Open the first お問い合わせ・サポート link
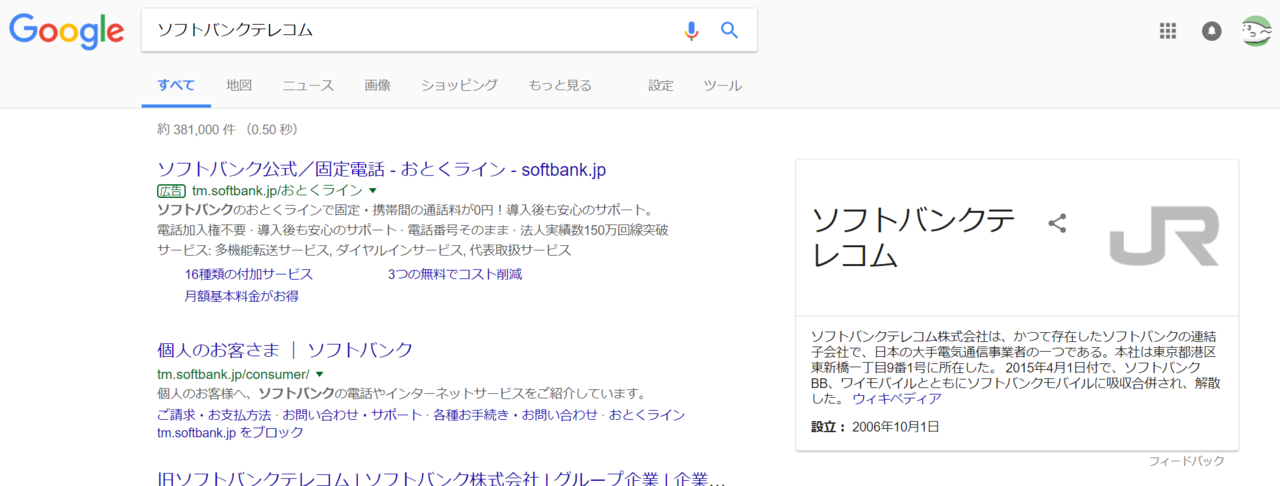The image size is (1280, 486). (352, 415)
